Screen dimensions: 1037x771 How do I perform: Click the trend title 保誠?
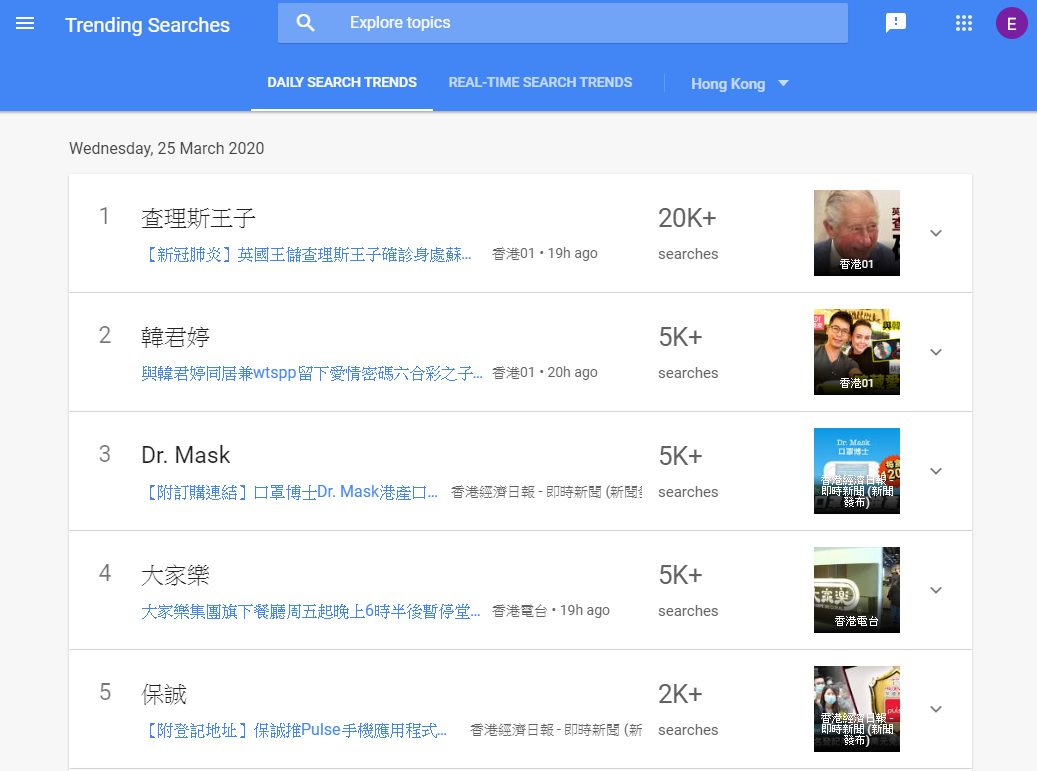(164, 694)
